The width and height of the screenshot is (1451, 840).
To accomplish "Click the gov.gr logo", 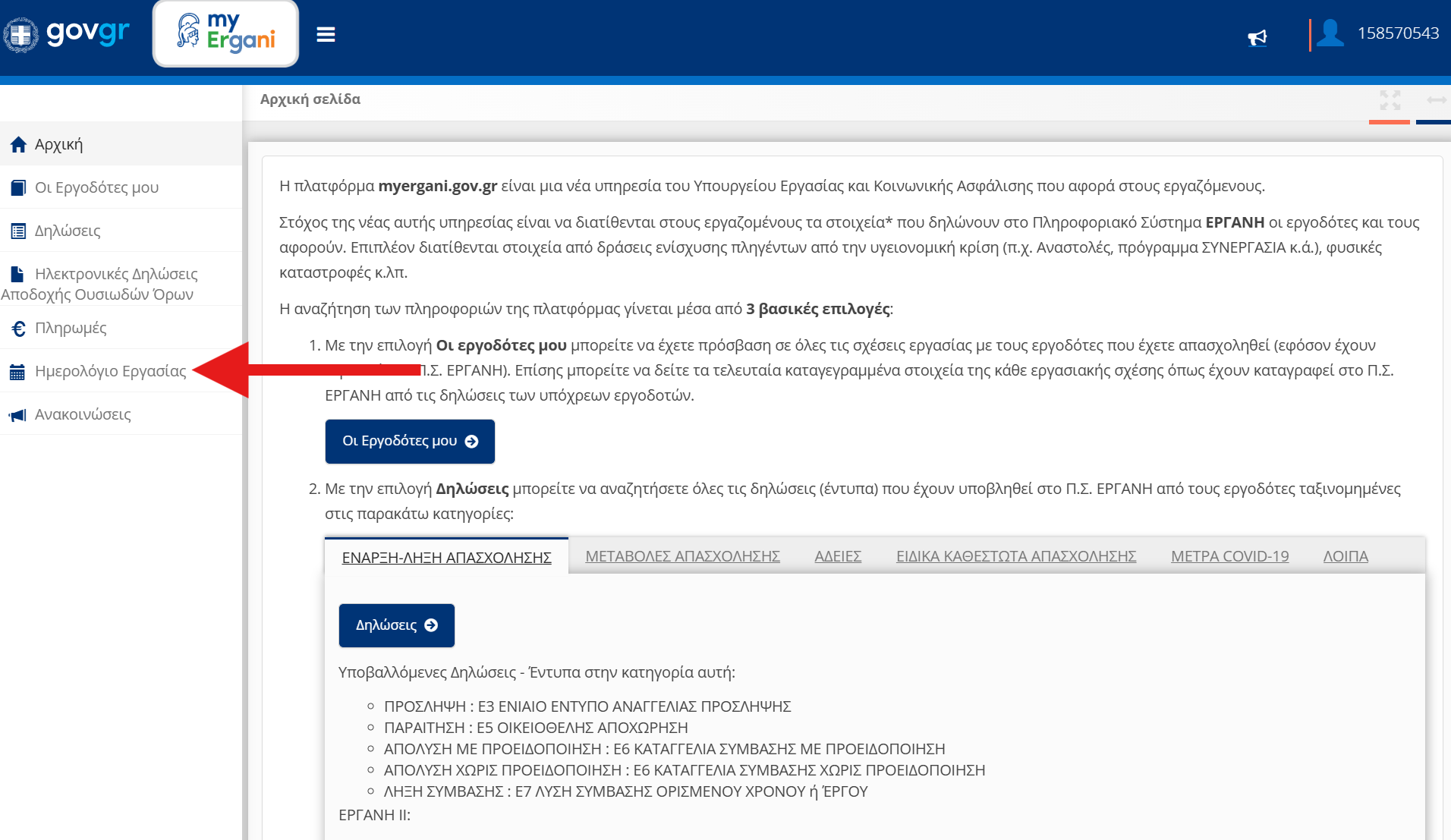I will pyautogui.click(x=67, y=34).
